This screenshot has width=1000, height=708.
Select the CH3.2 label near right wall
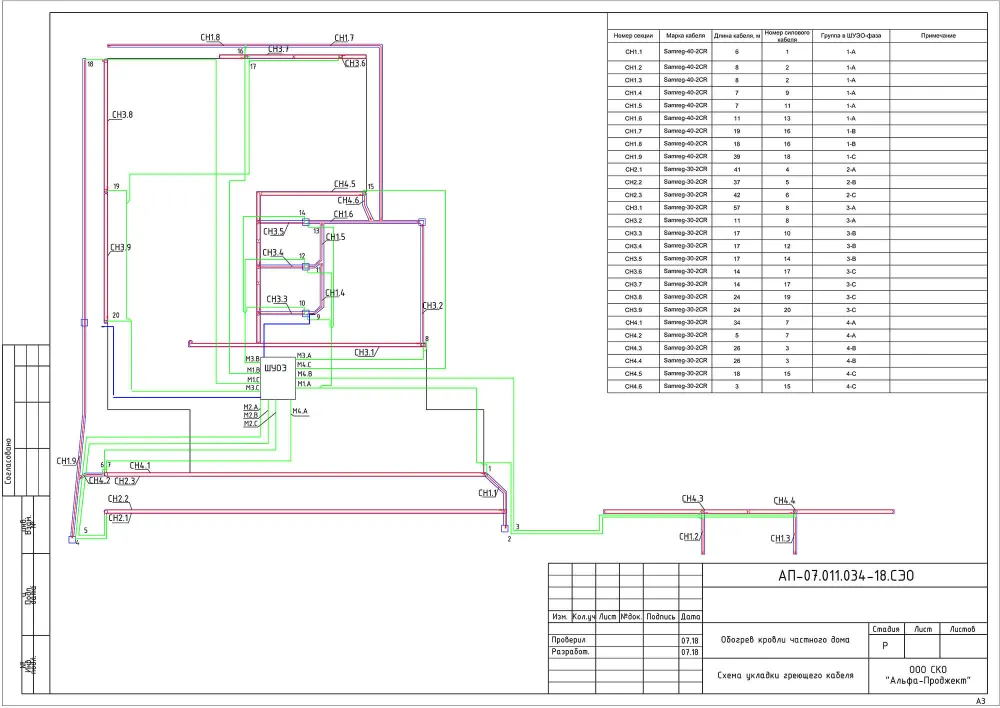click(x=432, y=306)
